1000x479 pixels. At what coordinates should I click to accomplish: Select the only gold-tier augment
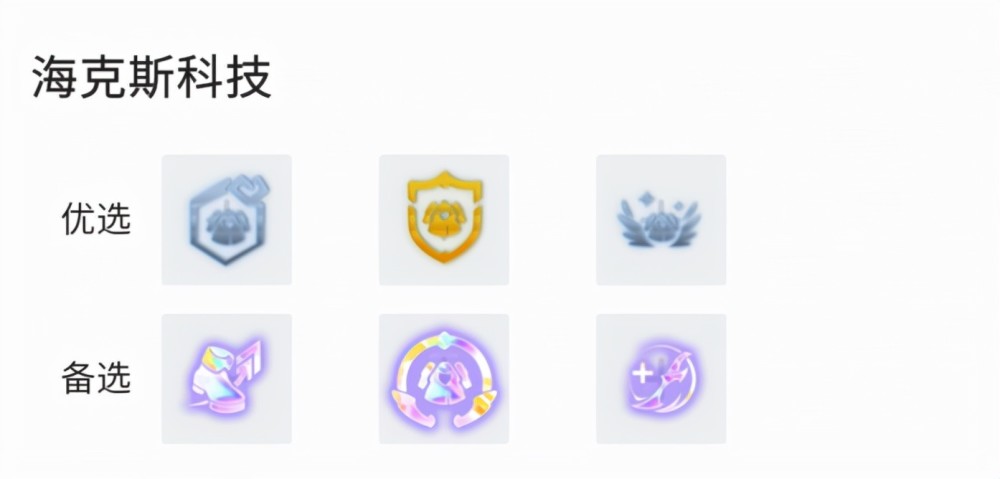(x=445, y=217)
